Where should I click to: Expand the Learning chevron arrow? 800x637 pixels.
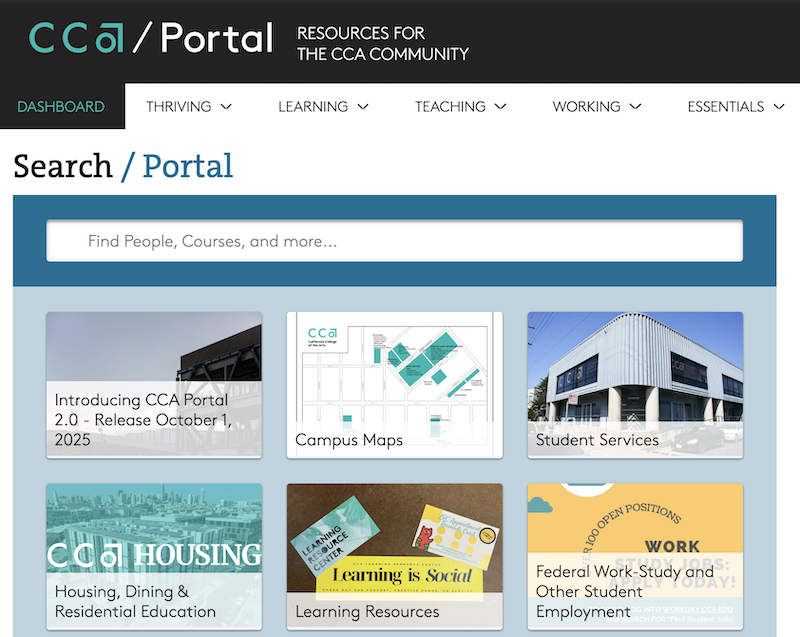(363, 107)
